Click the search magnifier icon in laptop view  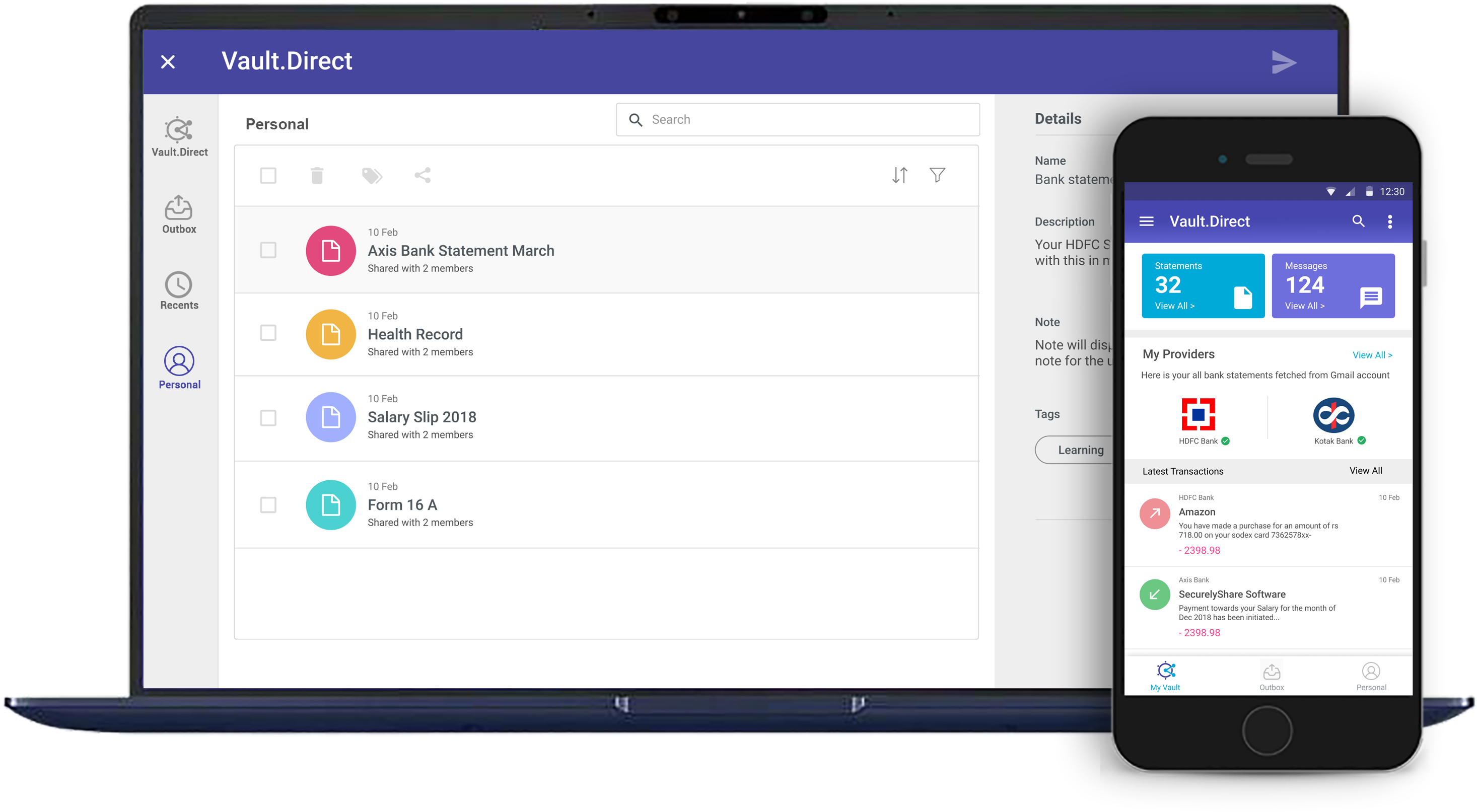[x=636, y=120]
